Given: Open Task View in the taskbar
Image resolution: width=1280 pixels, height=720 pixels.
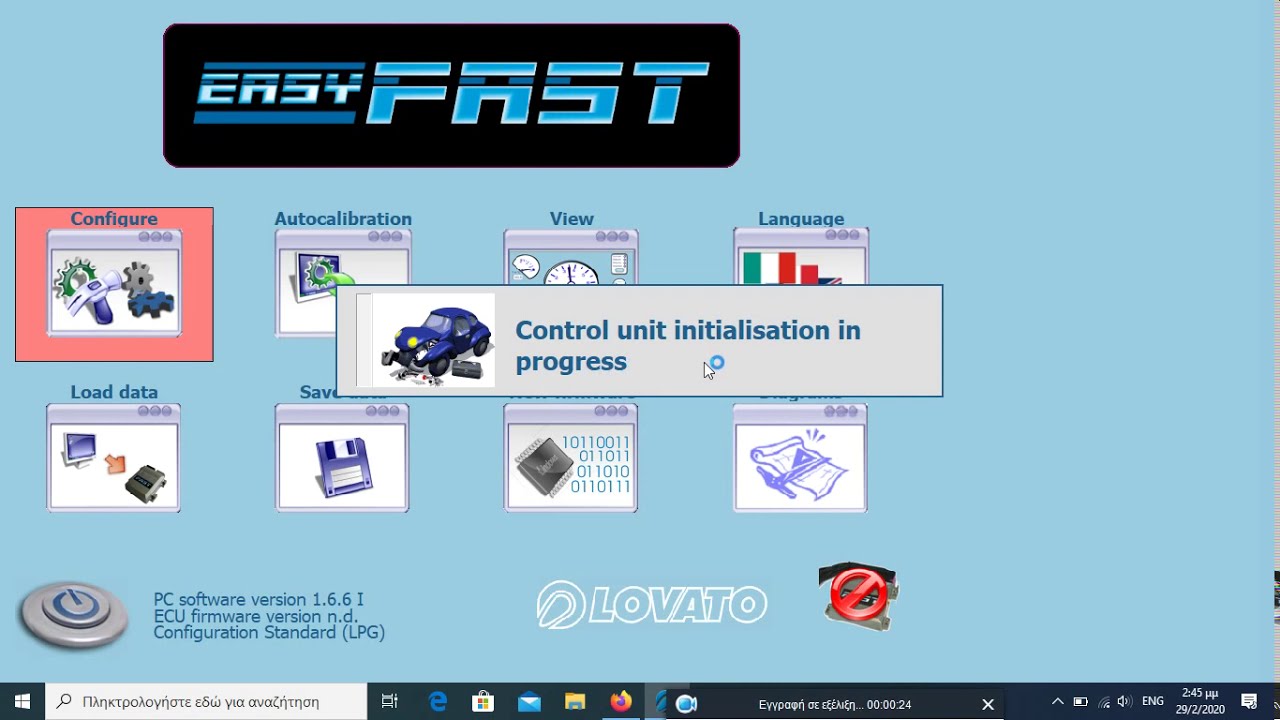Looking at the screenshot, I should (390, 702).
